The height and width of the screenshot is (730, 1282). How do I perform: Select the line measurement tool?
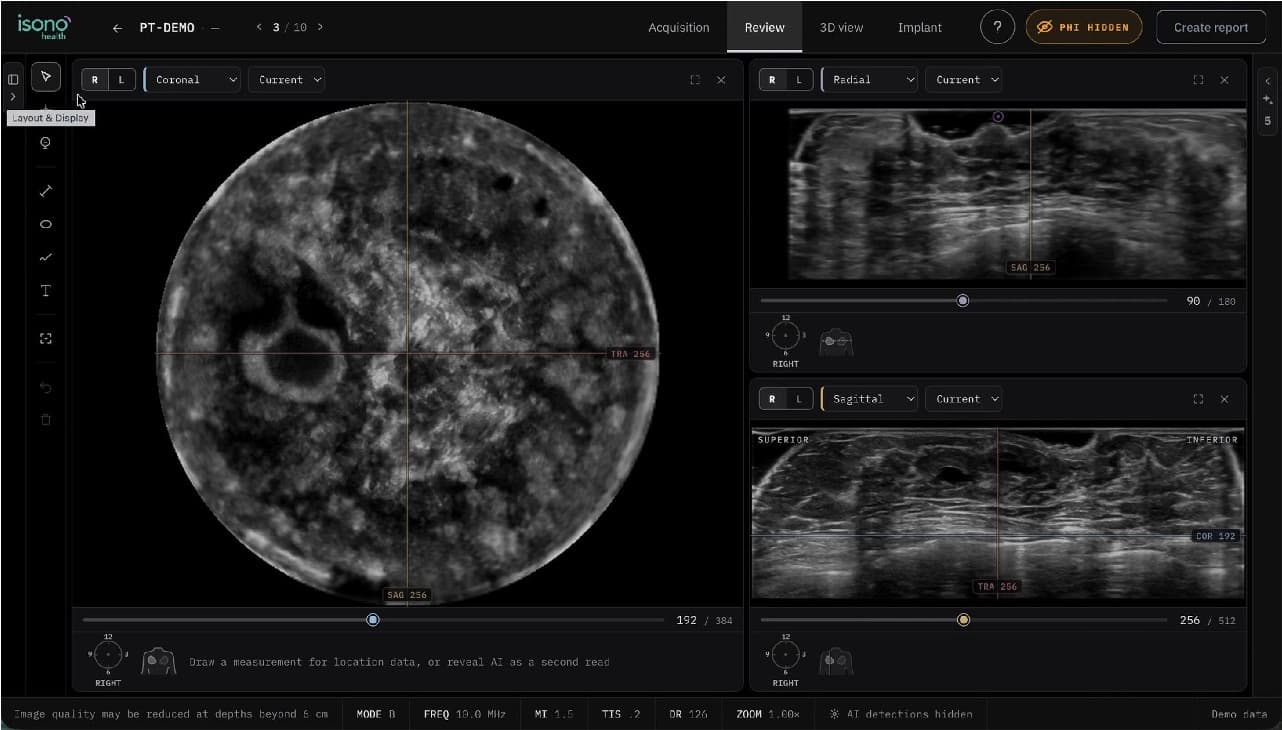click(45, 191)
